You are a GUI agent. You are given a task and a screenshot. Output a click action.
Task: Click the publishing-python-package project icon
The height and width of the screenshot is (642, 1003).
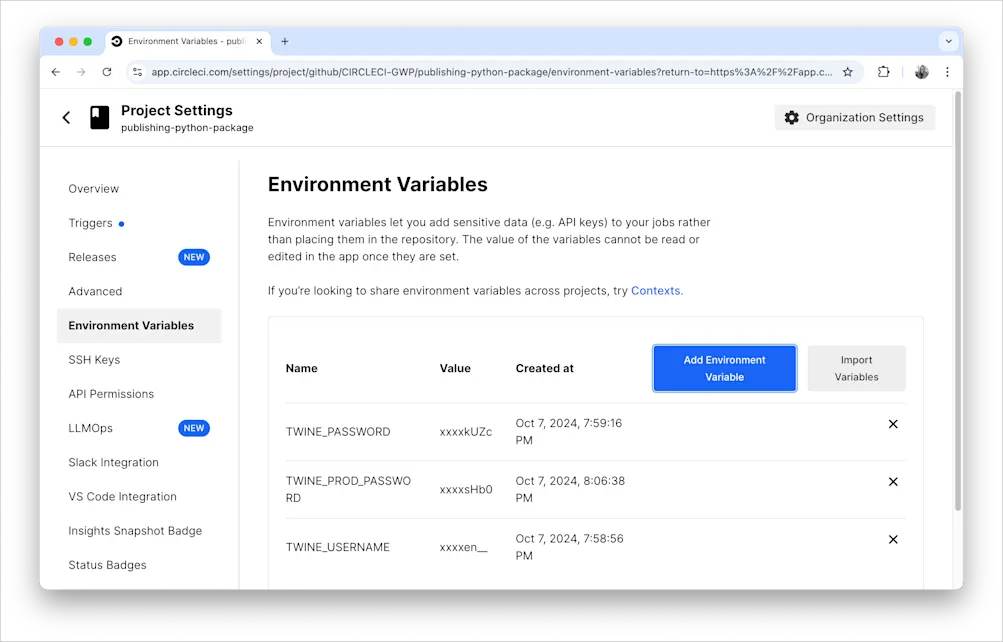pyautogui.click(x=98, y=117)
